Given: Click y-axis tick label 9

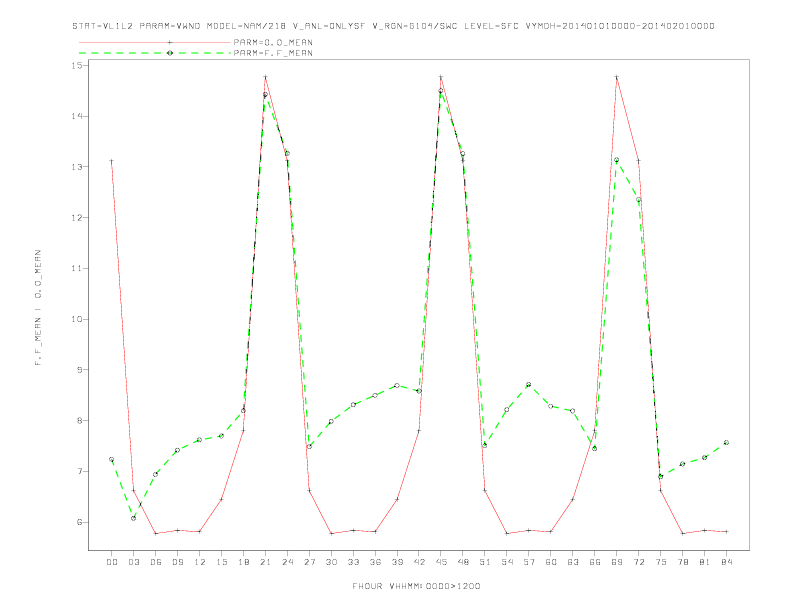Looking at the screenshot, I should (80, 370).
